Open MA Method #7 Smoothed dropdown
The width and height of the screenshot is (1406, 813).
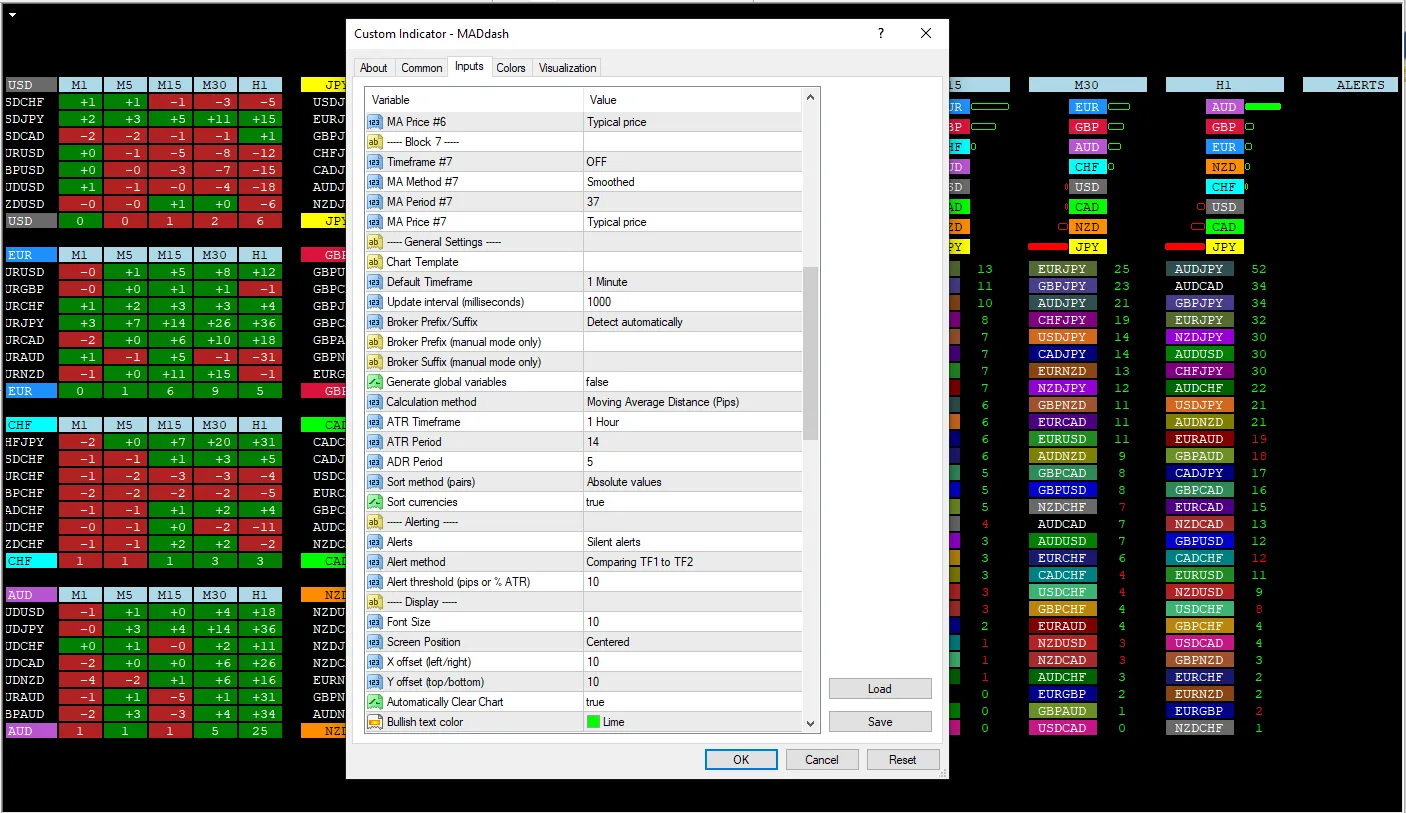point(692,182)
